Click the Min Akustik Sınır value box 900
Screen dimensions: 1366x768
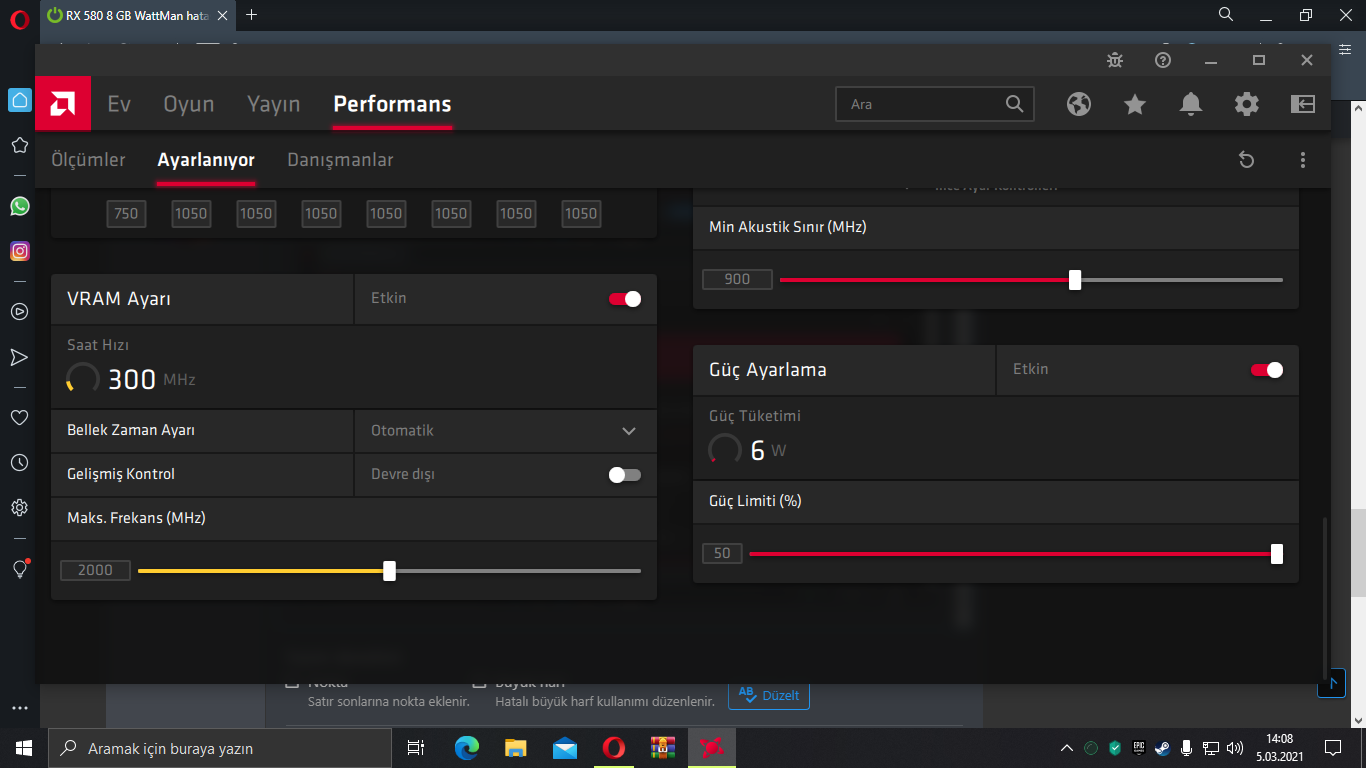tap(737, 279)
